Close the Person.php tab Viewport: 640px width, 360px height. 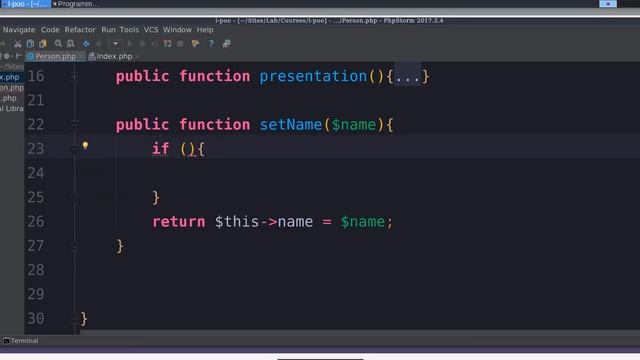[x=82, y=57]
